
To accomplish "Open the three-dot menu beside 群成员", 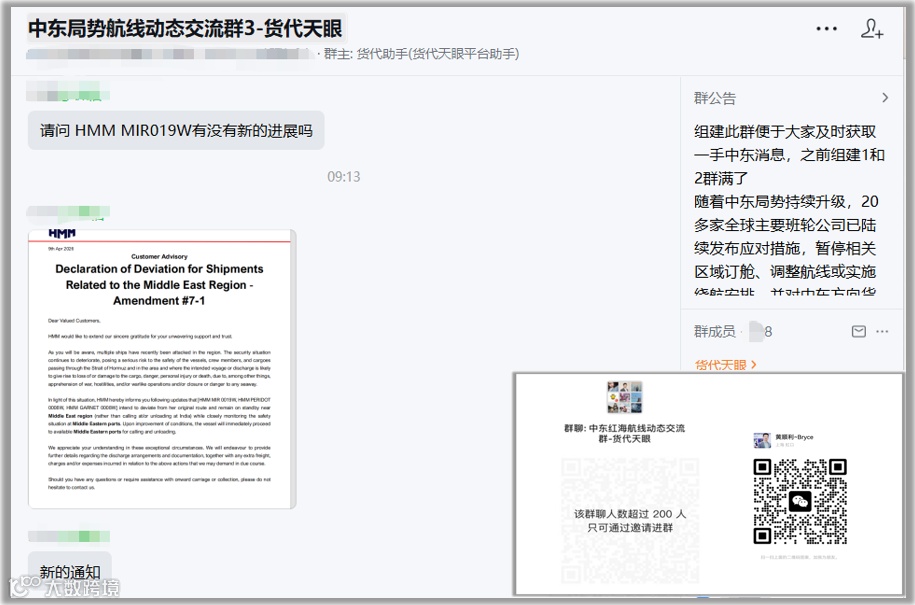I will (x=882, y=331).
